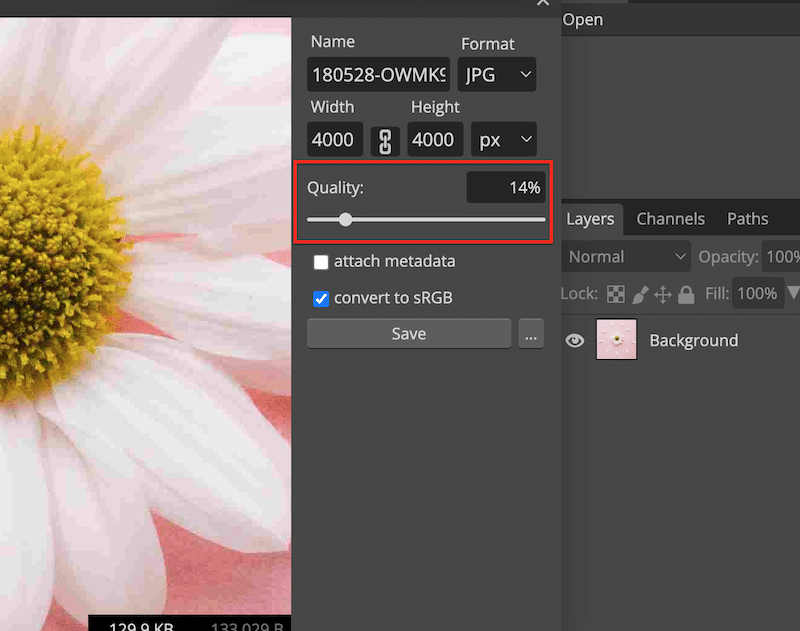The image size is (800, 631).
Task: Switch to the Channels tab
Action: tap(670, 219)
